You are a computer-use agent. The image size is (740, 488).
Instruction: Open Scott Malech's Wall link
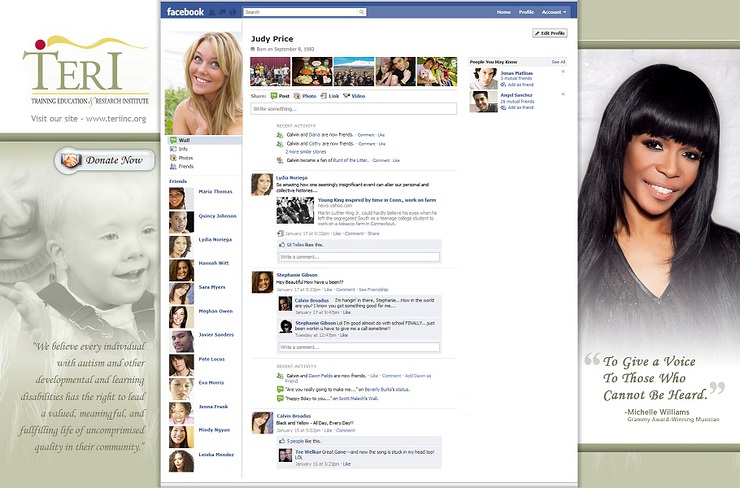pyautogui.click(x=358, y=398)
